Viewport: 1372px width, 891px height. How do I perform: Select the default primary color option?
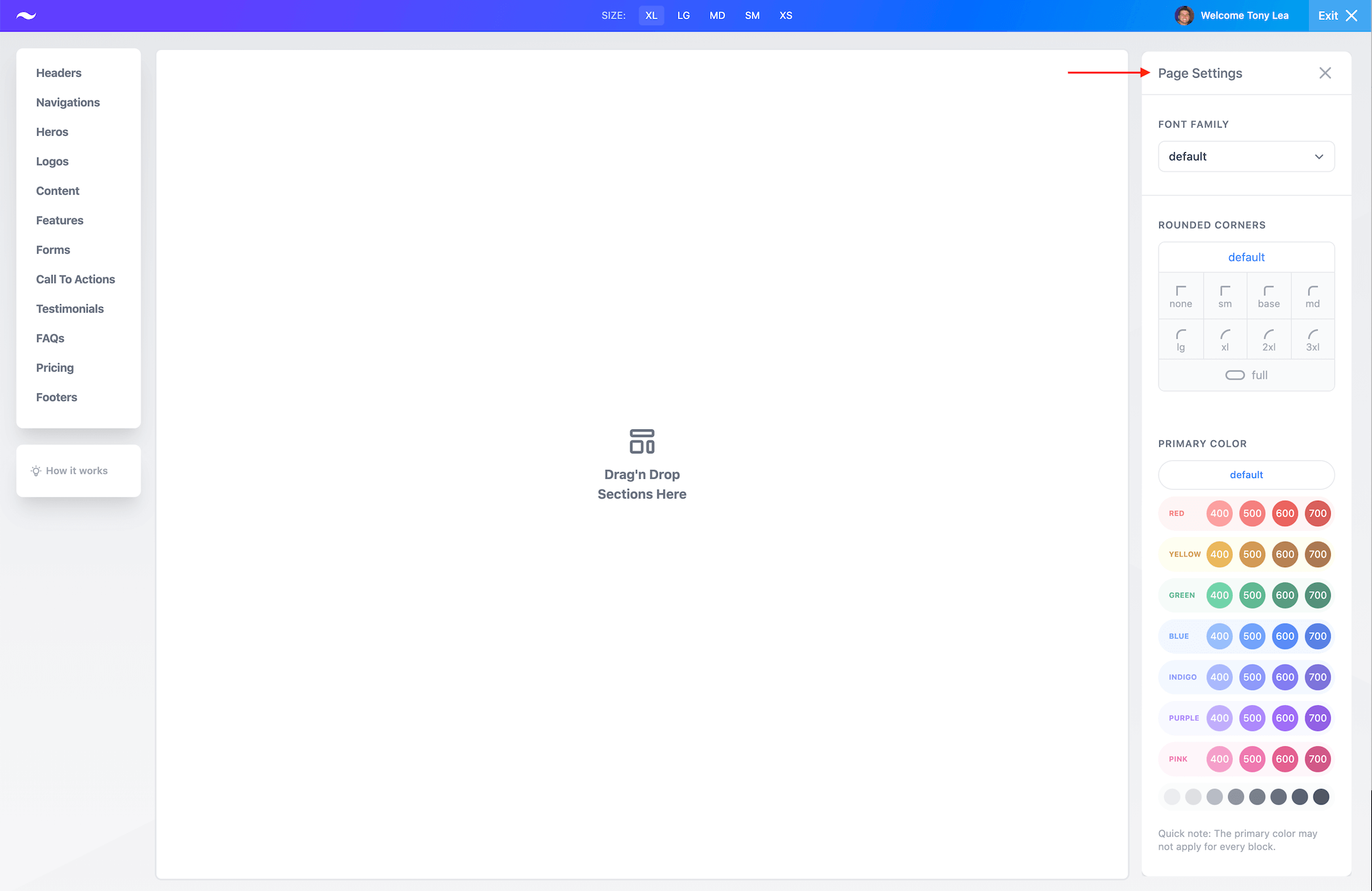1246,474
